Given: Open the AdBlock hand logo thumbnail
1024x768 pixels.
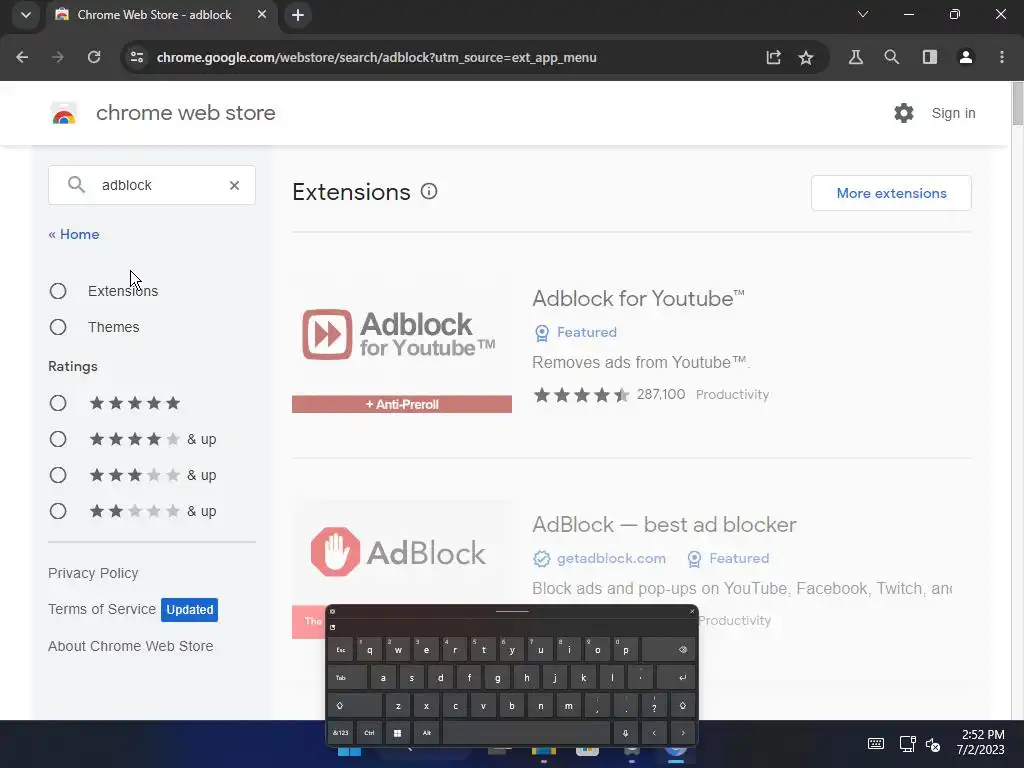Looking at the screenshot, I should pos(402,552).
